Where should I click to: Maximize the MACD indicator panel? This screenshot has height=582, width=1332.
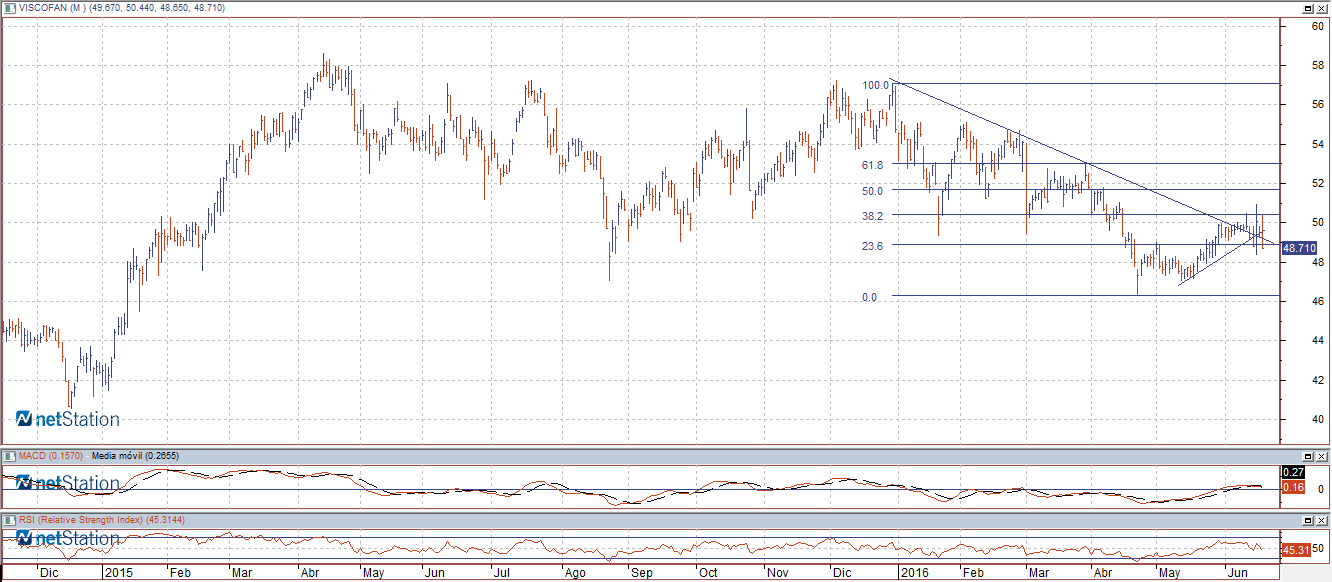tap(1308, 457)
